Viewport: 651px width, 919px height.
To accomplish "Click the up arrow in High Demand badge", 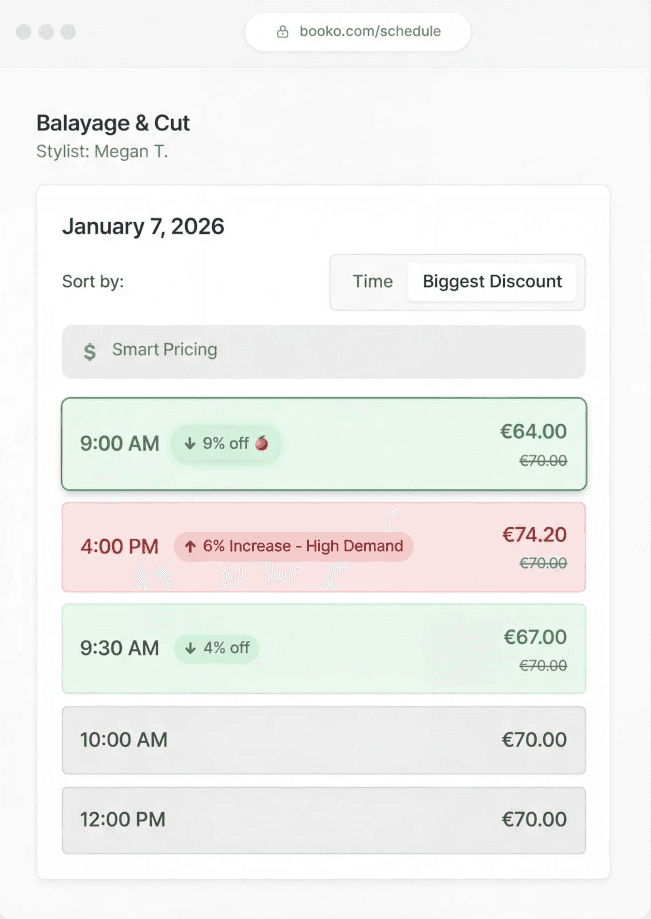I will (190, 546).
